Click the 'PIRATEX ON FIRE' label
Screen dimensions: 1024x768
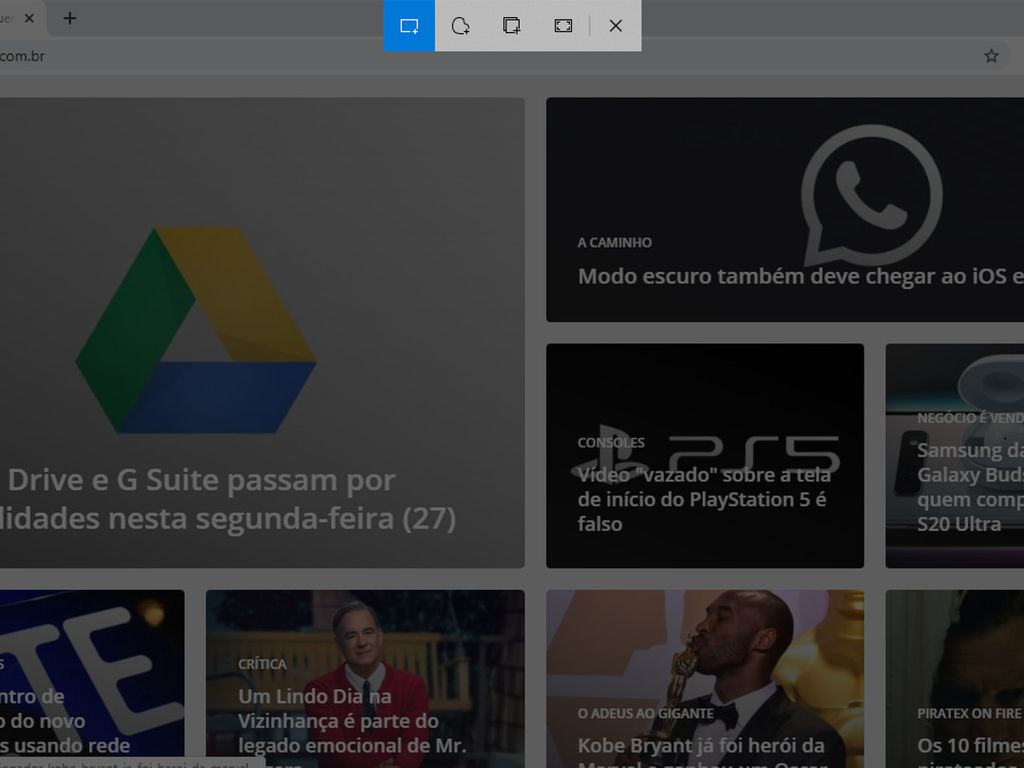click(x=968, y=713)
